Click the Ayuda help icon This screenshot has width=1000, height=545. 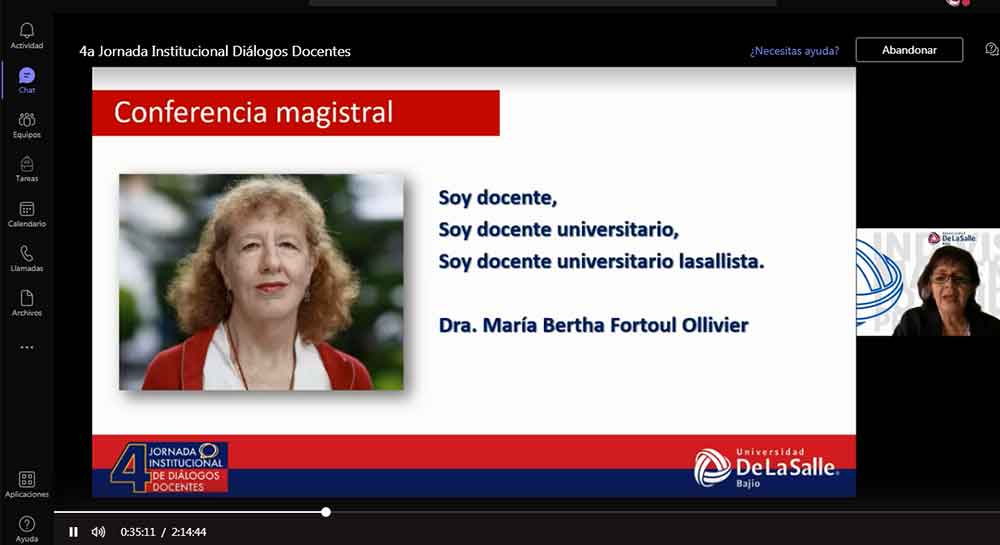point(27,528)
